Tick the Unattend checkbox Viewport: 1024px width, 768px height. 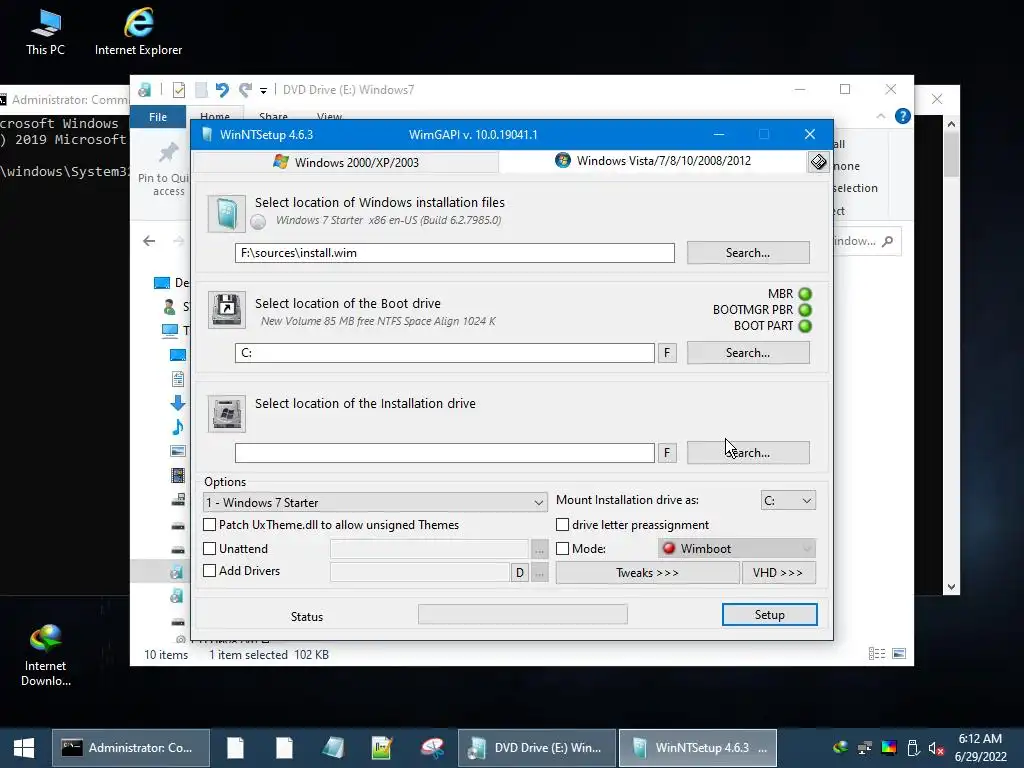(210, 549)
